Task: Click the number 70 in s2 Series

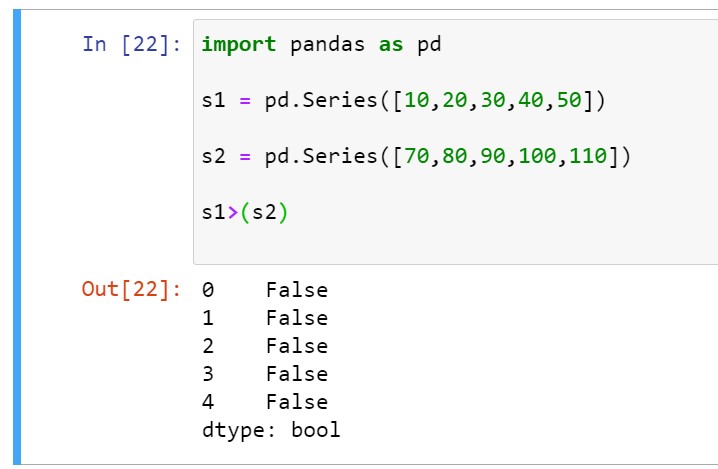Action: coord(415,157)
